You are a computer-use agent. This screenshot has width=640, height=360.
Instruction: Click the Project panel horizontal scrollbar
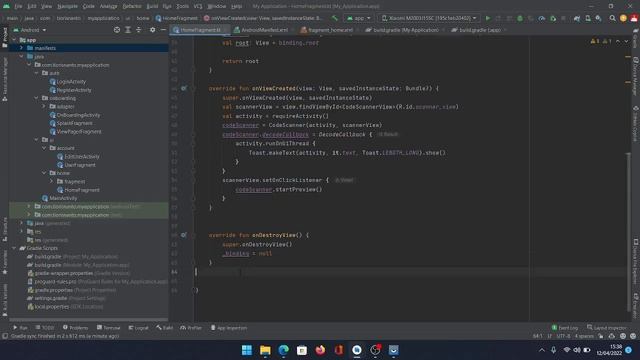pyautogui.click(x=89, y=320)
